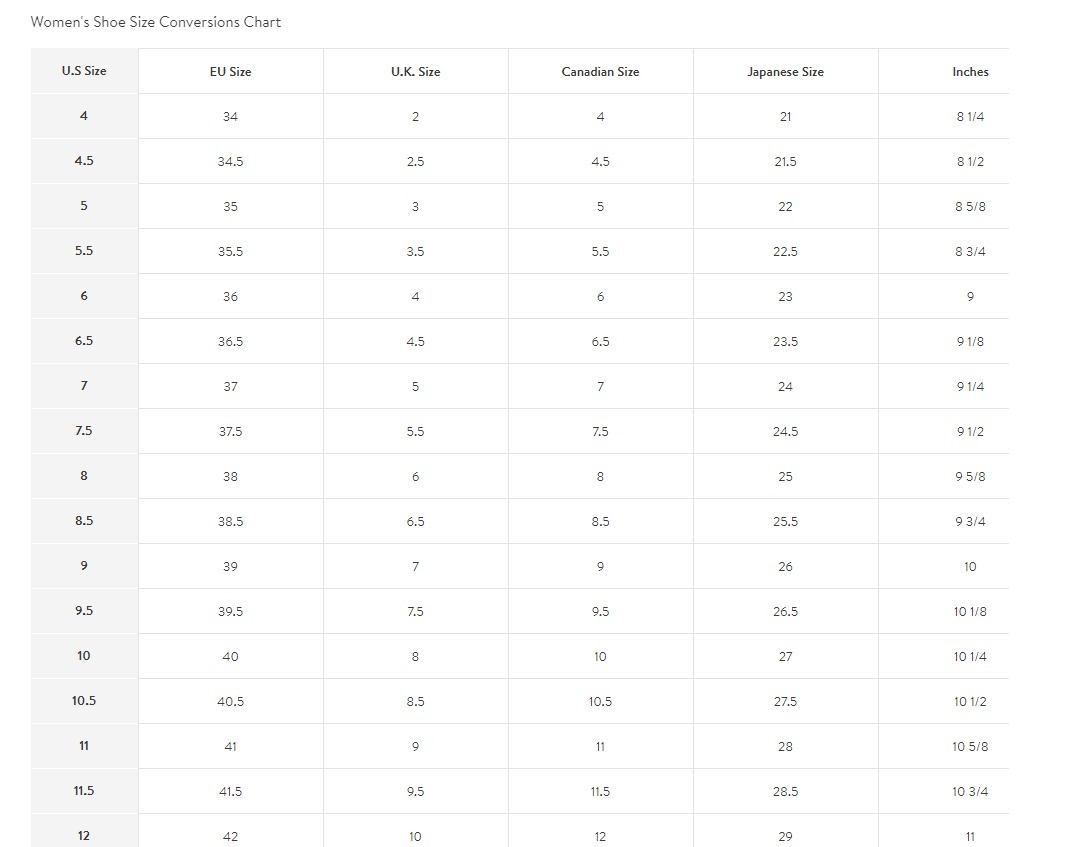Select the 8 5/8 inches cell
The height and width of the screenshot is (847, 1066).
(970, 207)
